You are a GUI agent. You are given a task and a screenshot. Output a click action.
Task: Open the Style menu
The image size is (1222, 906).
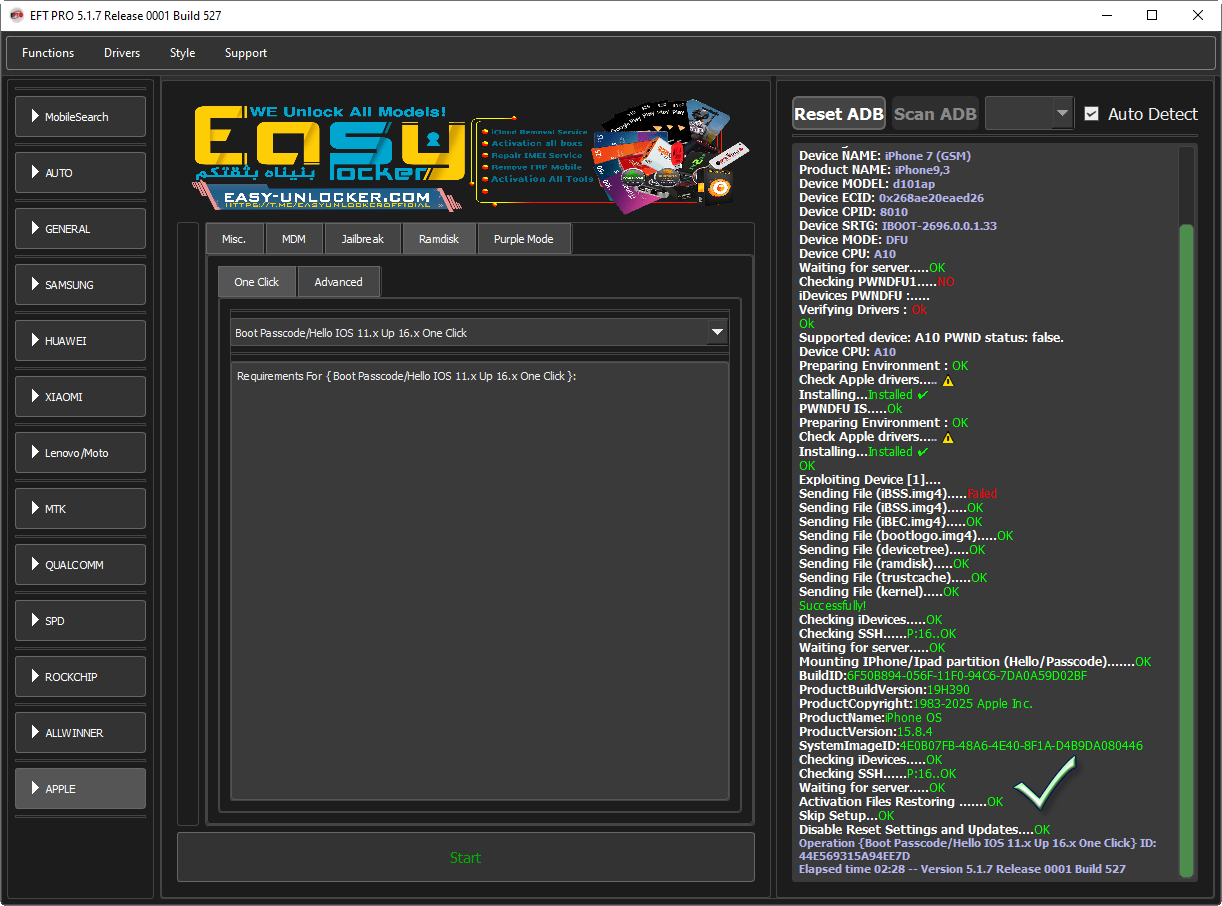(x=183, y=53)
